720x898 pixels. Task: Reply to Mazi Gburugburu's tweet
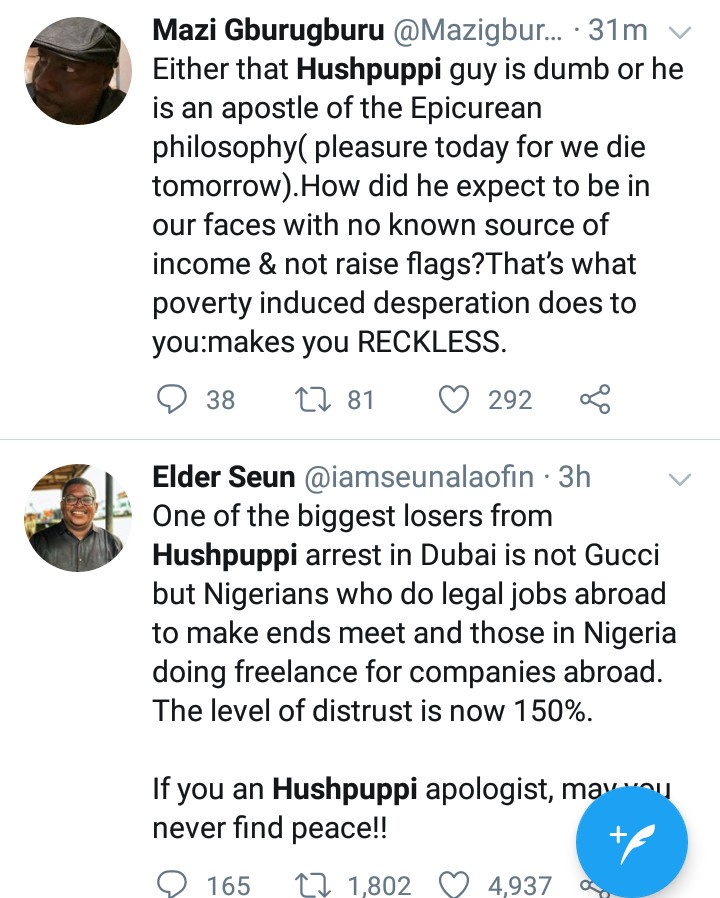pos(173,400)
